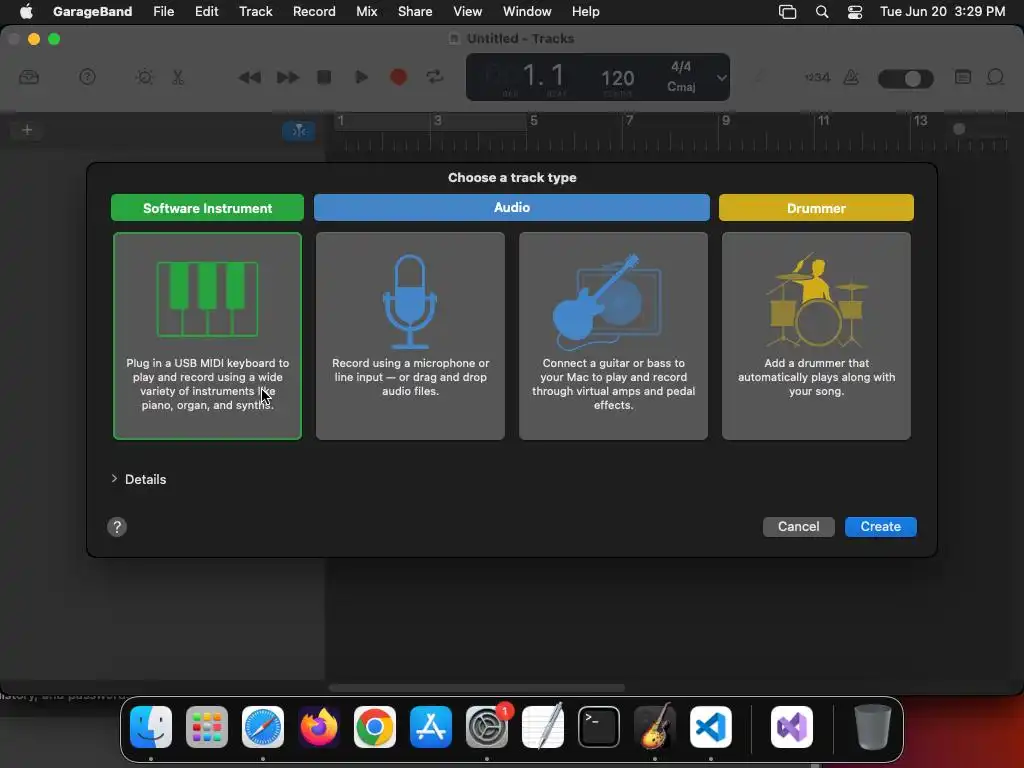Open the Loop Browser toolbar icon

[x=995, y=77]
